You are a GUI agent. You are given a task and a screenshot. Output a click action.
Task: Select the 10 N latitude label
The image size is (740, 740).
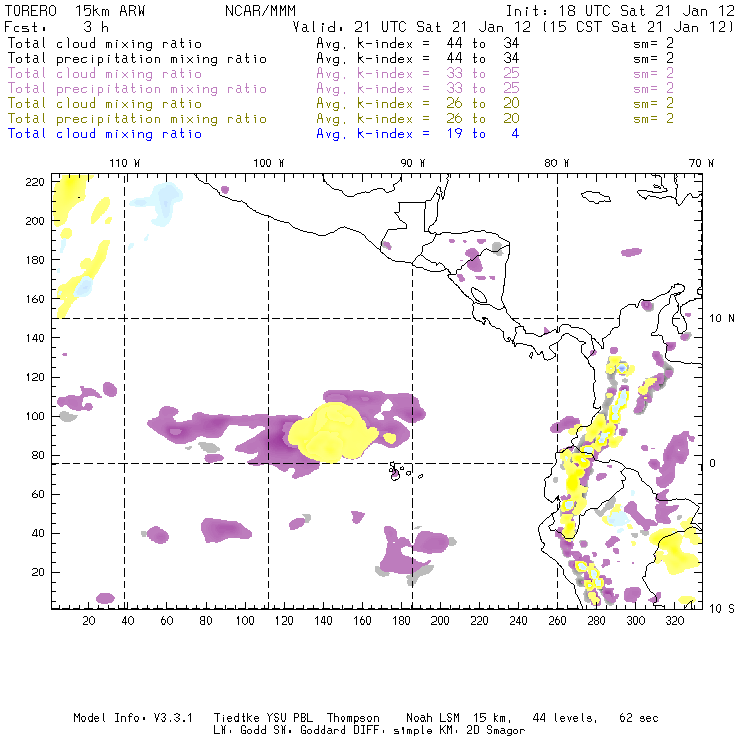point(722,319)
